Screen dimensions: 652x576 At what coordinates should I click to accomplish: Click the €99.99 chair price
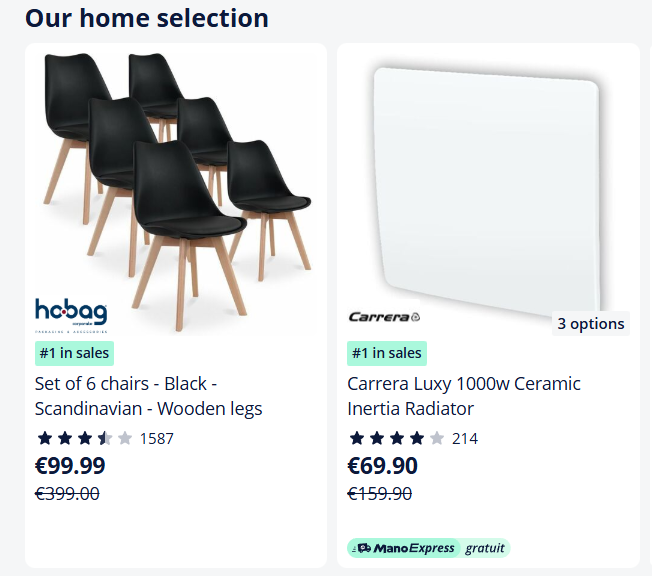pyautogui.click(x=70, y=466)
